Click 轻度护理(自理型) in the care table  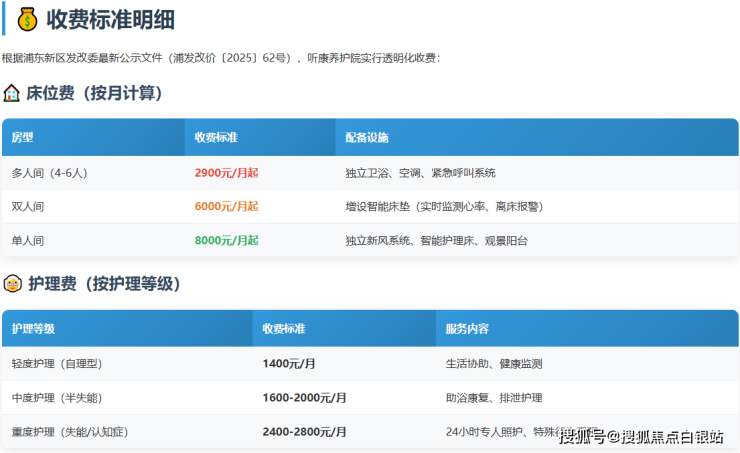[57, 363]
